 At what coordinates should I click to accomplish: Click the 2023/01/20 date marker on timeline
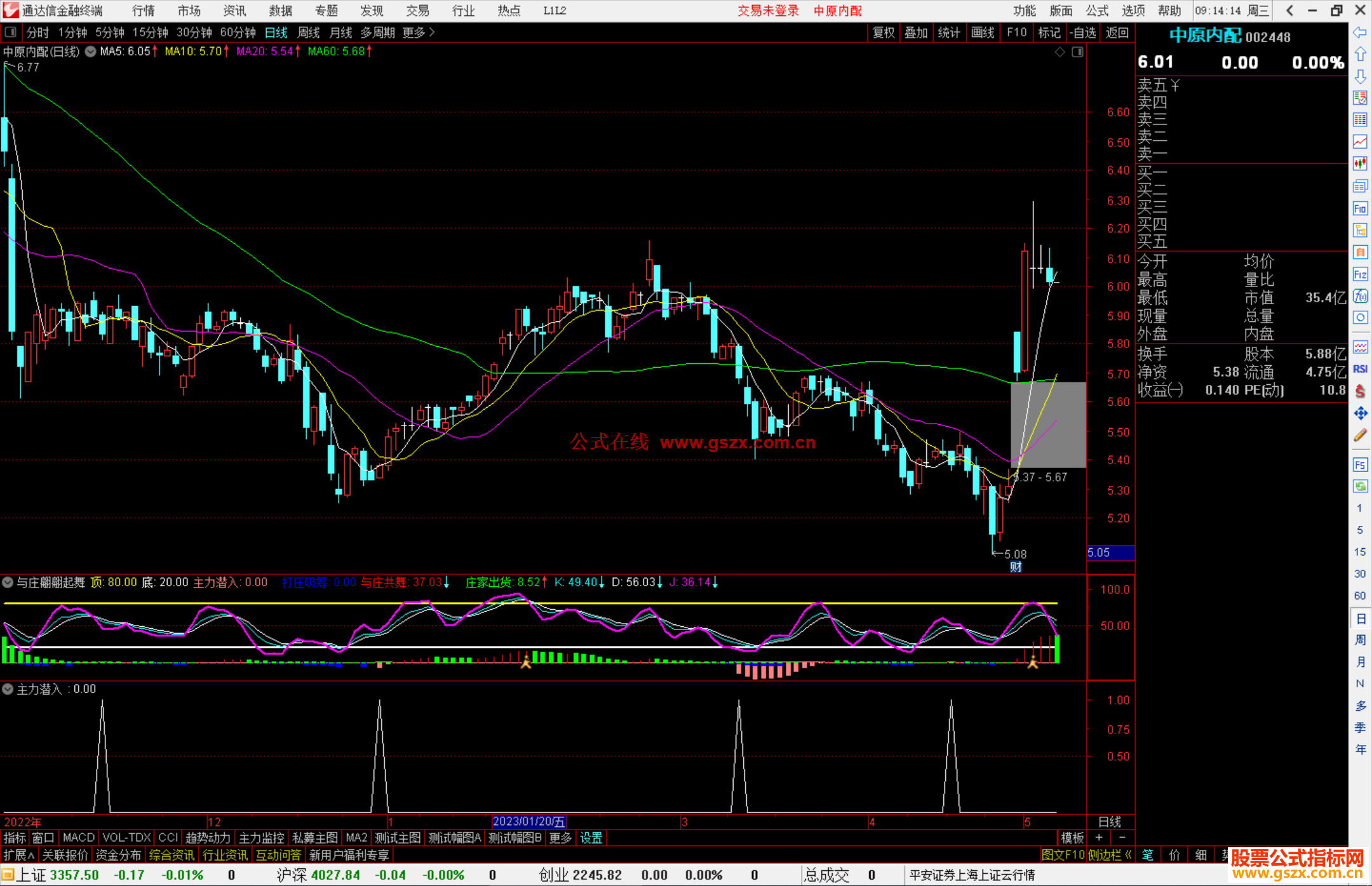(528, 821)
